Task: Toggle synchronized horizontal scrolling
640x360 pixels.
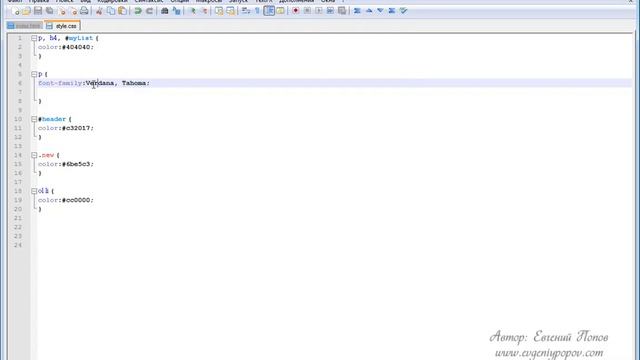Action: [231, 11]
